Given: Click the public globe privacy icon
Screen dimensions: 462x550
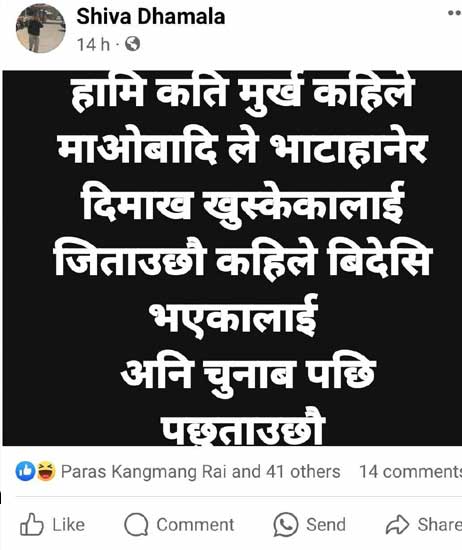Looking at the screenshot, I should point(133,44).
